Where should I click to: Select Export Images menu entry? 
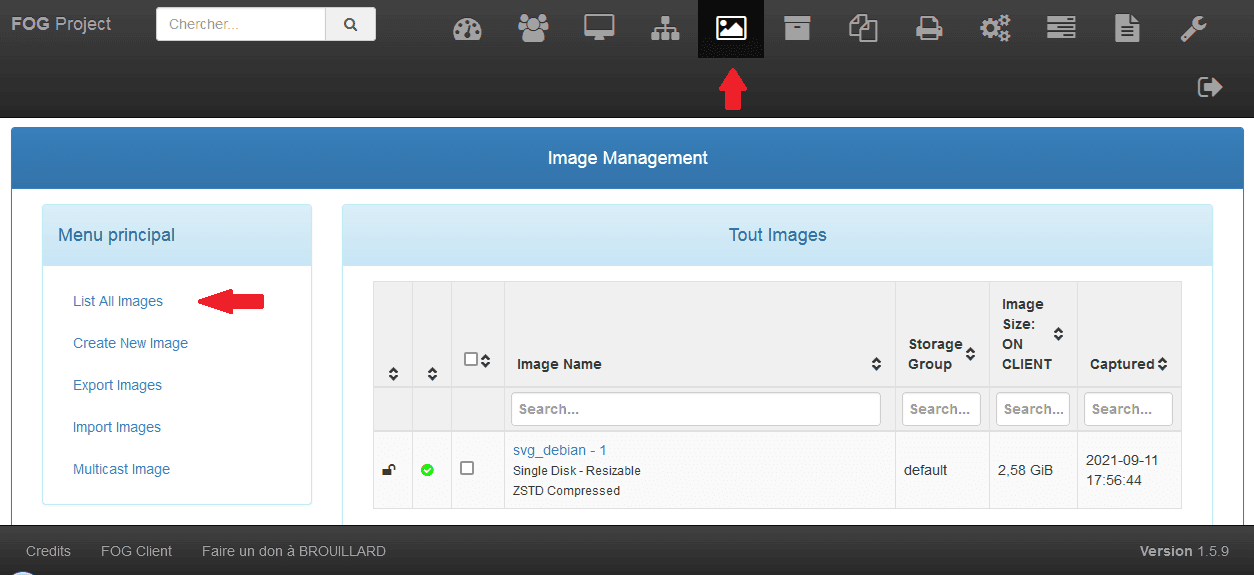pos(117,385)
